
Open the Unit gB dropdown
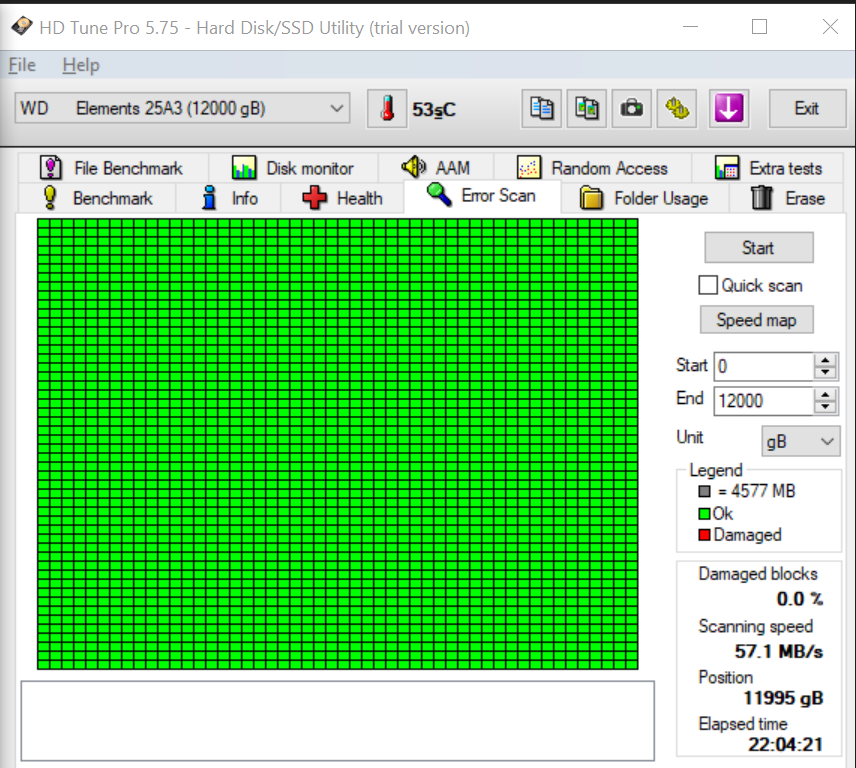click(801, 441)
